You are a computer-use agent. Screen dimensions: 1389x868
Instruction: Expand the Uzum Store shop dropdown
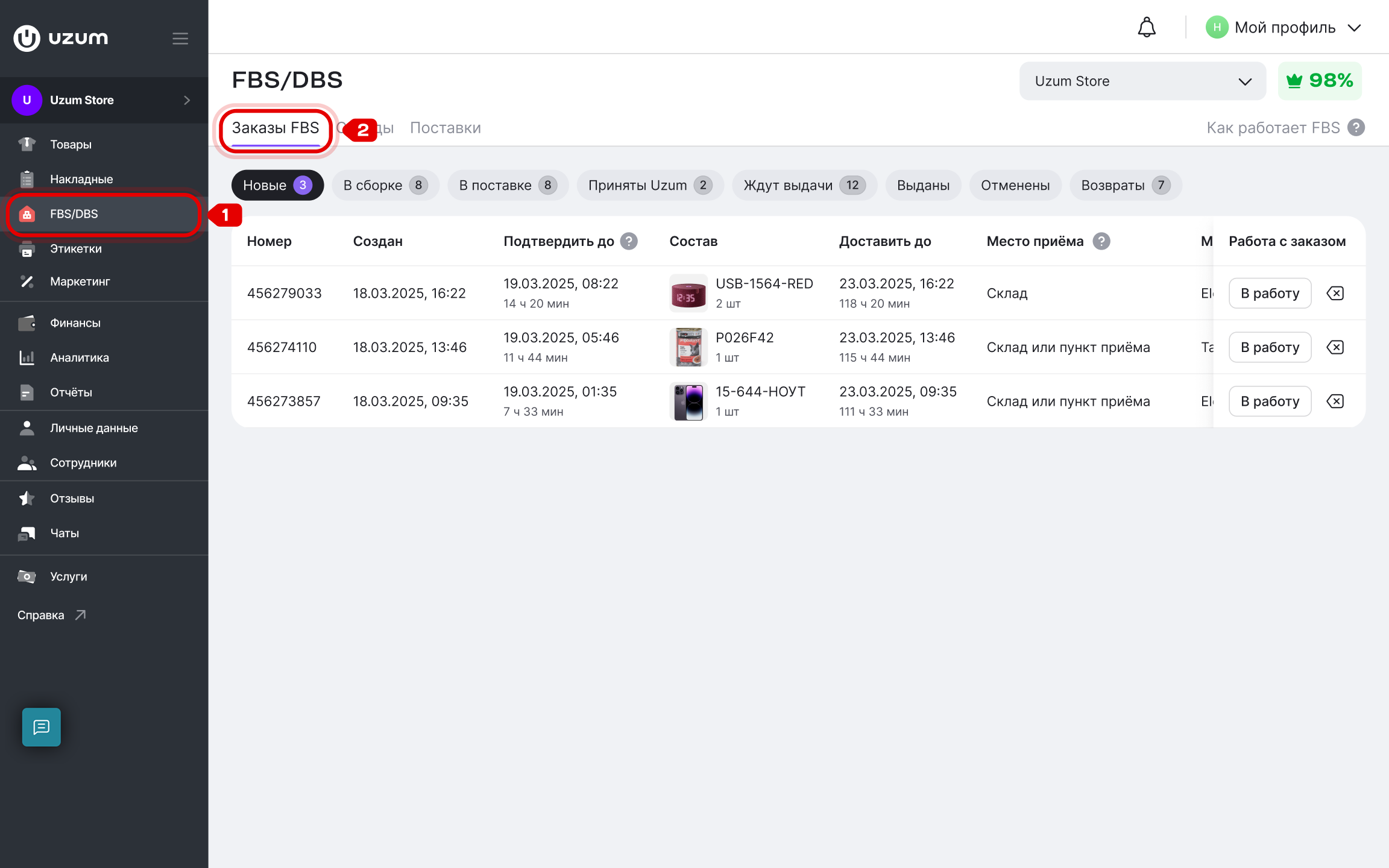click(1142, 81)
